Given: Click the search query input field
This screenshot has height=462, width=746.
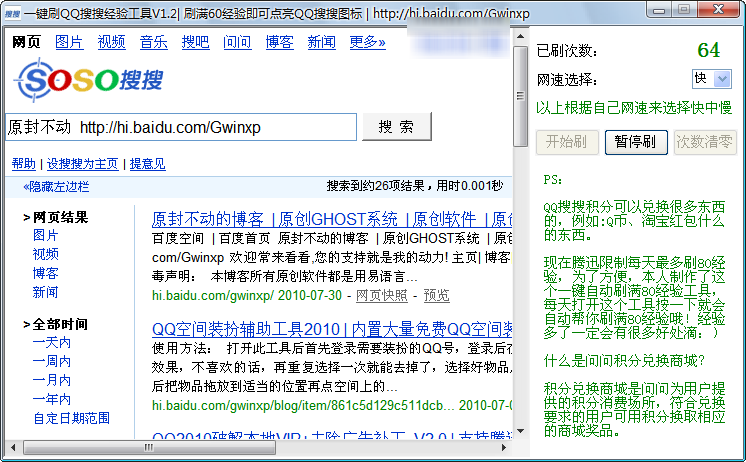Looking at the screenshot, I should tap(181, 127).
